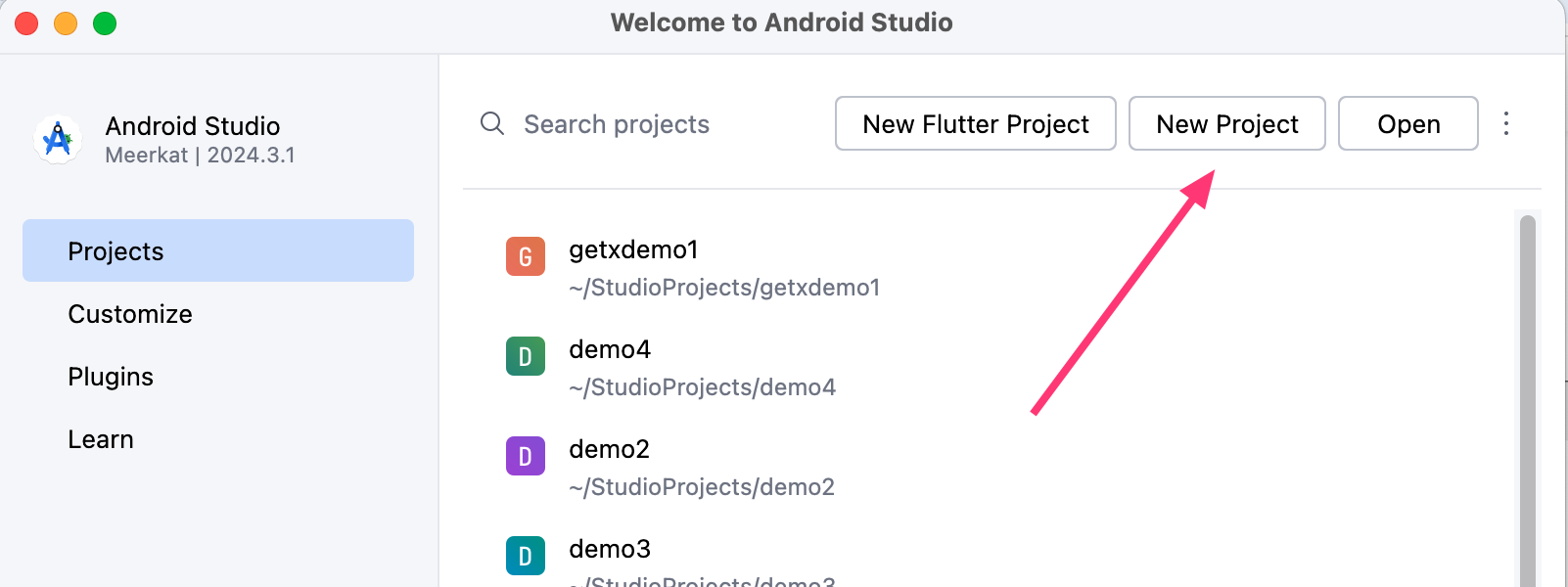
Task: Create a New Project
Action: pos(1226,124)
